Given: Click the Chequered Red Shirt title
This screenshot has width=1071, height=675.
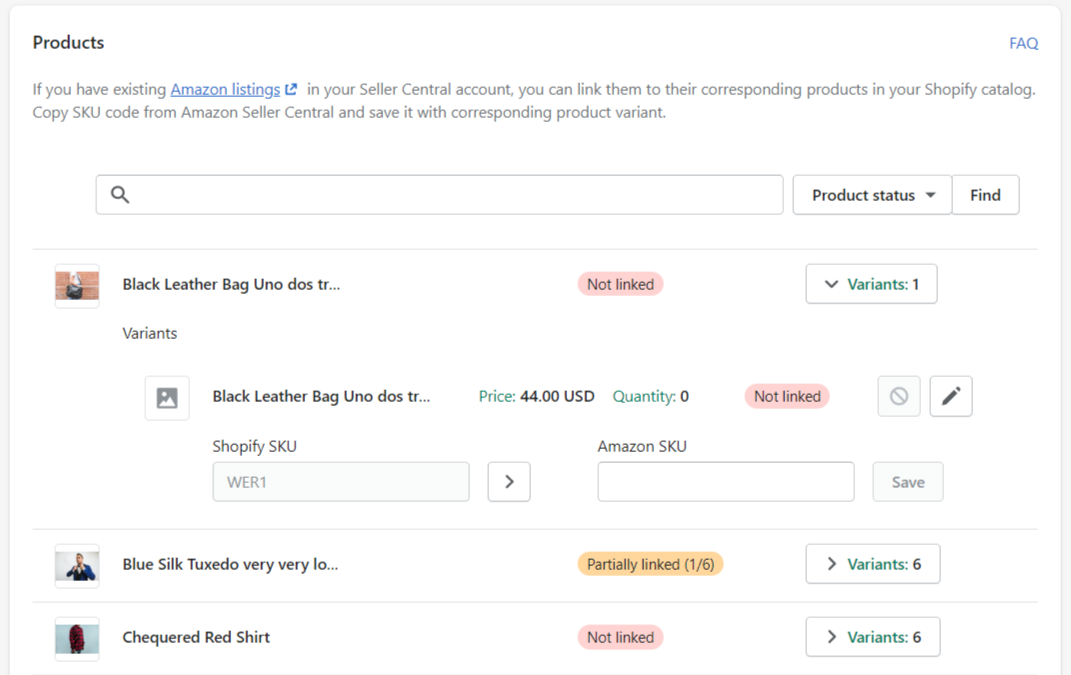Looking at the screenshot, I should tap(196, 637).
